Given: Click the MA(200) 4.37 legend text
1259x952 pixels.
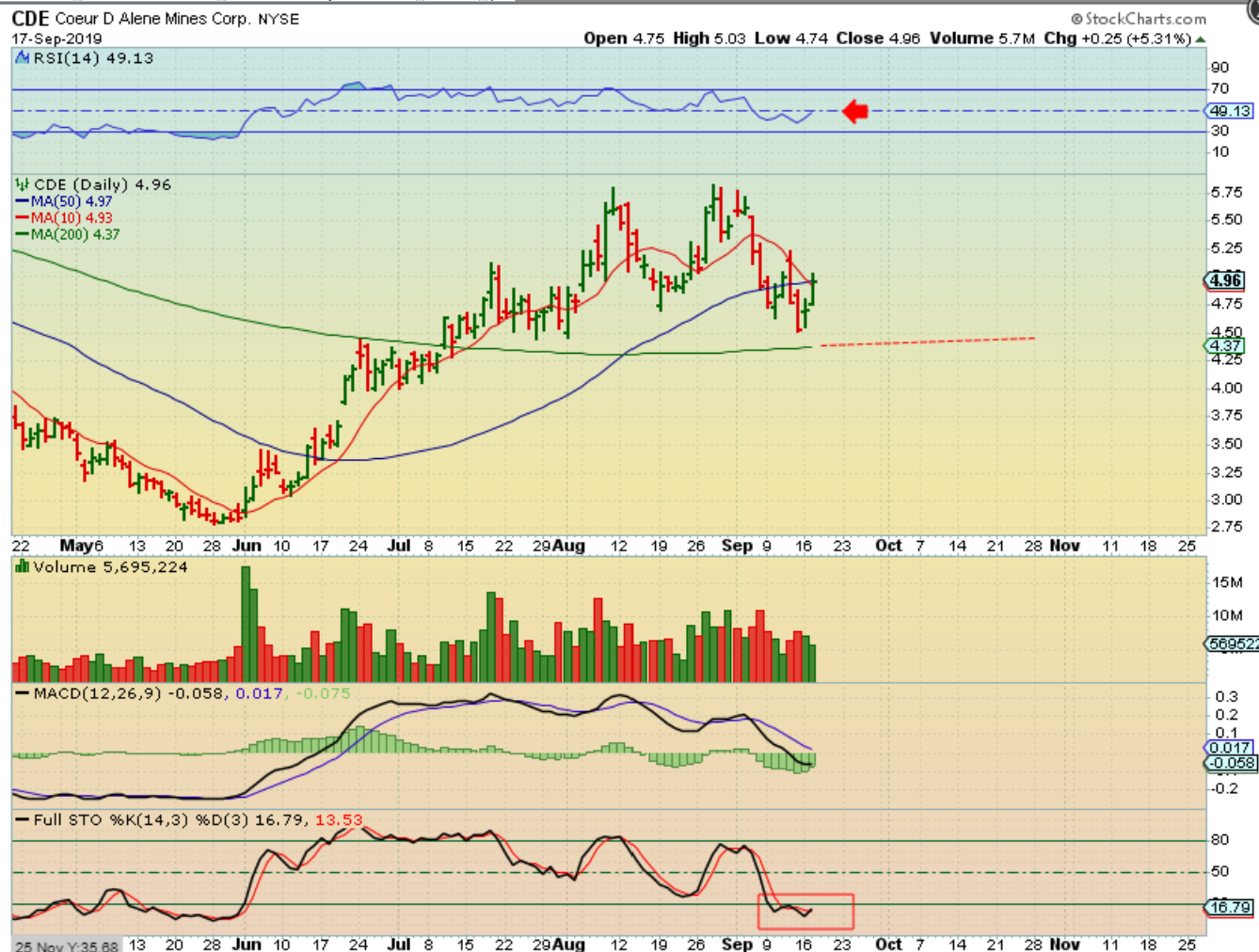Looking at the screenshot, I should (x=75, y=235).
